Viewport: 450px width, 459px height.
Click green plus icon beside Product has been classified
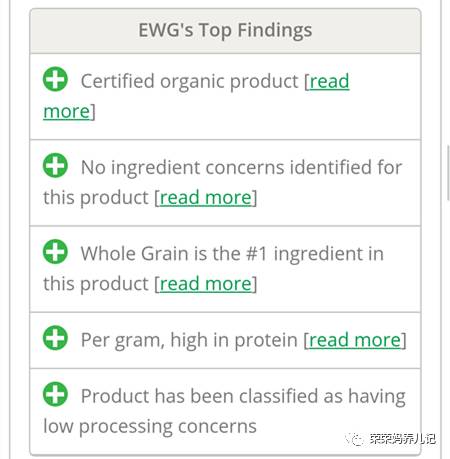coord(55,394)
